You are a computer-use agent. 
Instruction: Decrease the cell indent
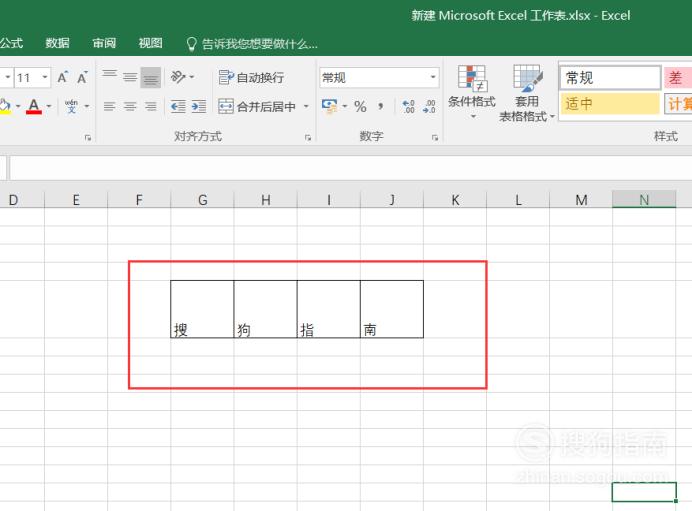click(178, 106)
